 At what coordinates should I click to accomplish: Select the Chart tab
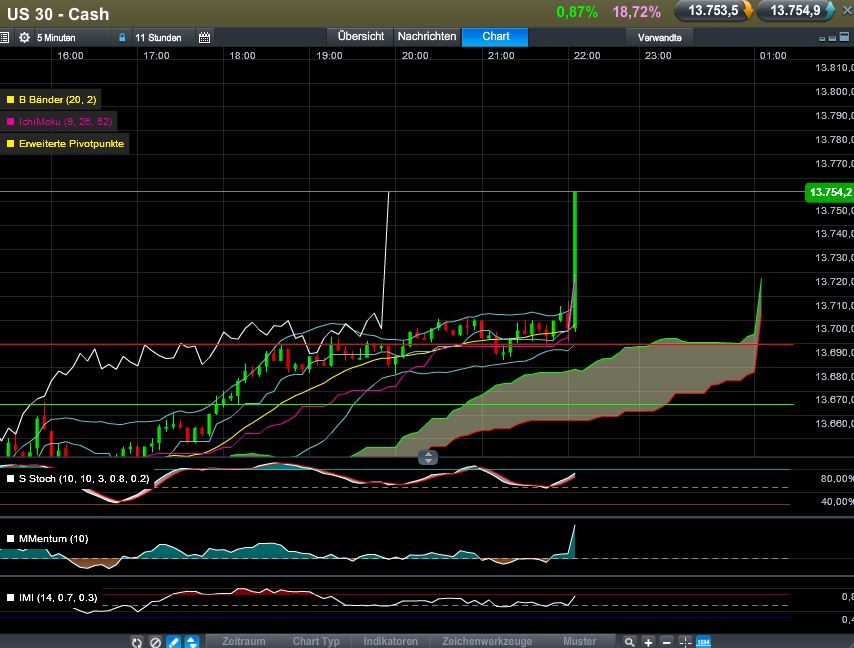pyautogui.click(x=496, y=36)
